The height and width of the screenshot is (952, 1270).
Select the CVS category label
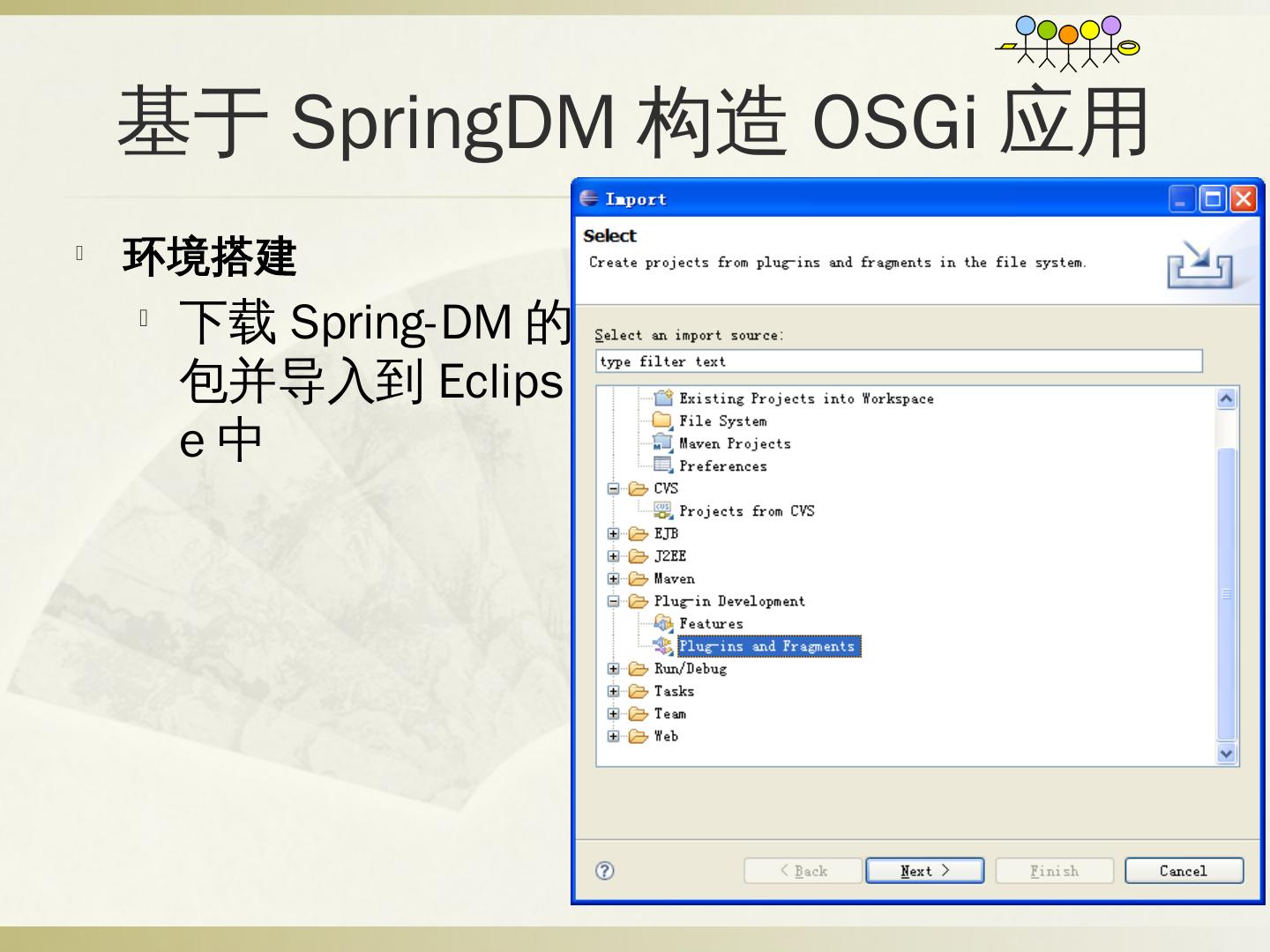click(x=666, y=488)
